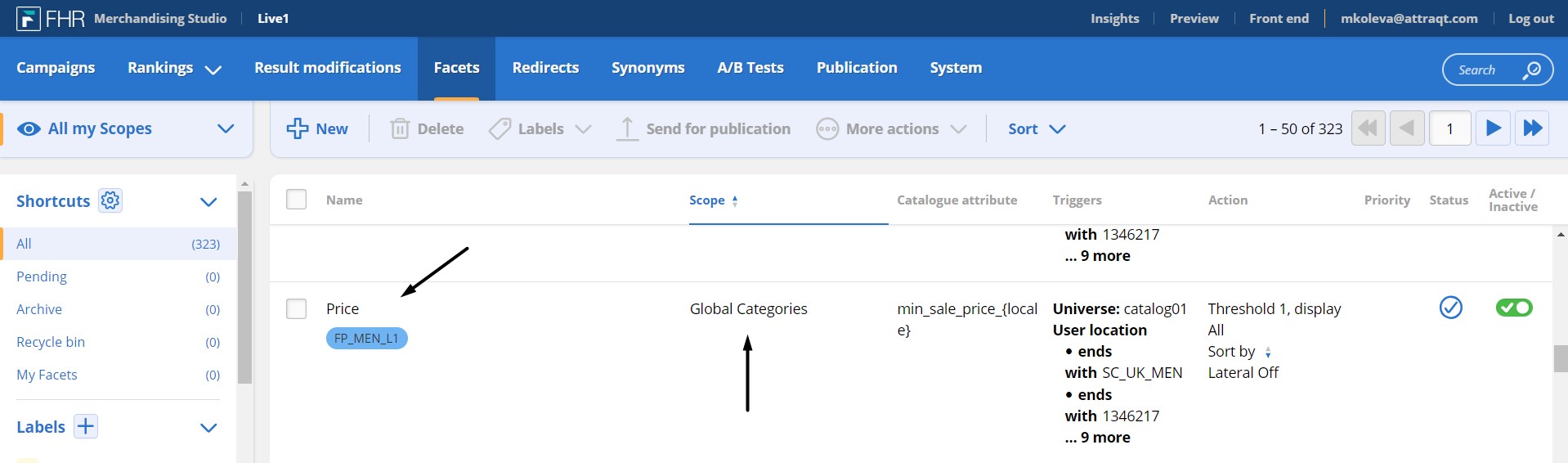Go to the next page with the right arrow
The width and height of the screenshot is (1568, 463).
pos(1493,128)
